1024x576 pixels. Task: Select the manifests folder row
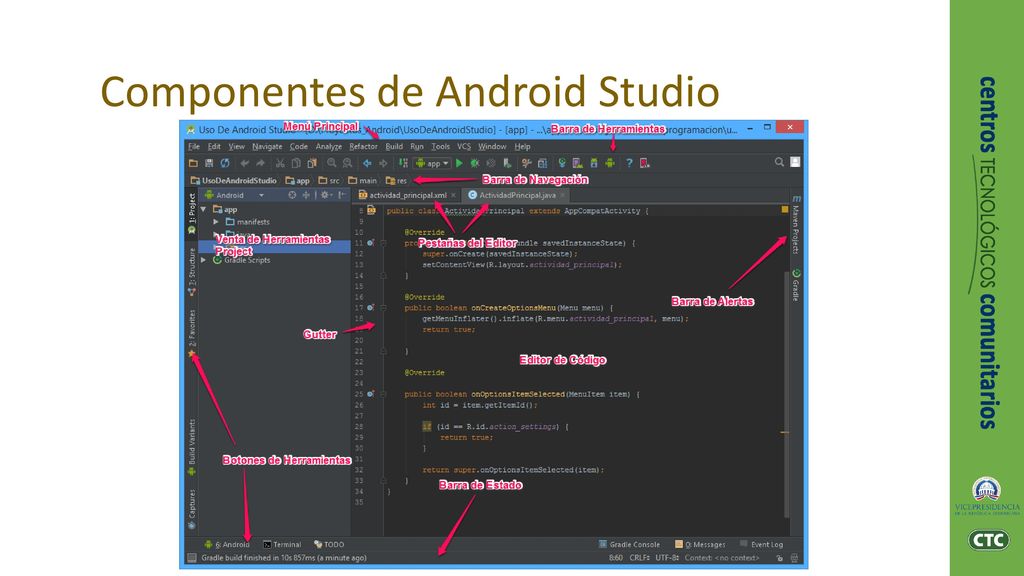point(274,222)
